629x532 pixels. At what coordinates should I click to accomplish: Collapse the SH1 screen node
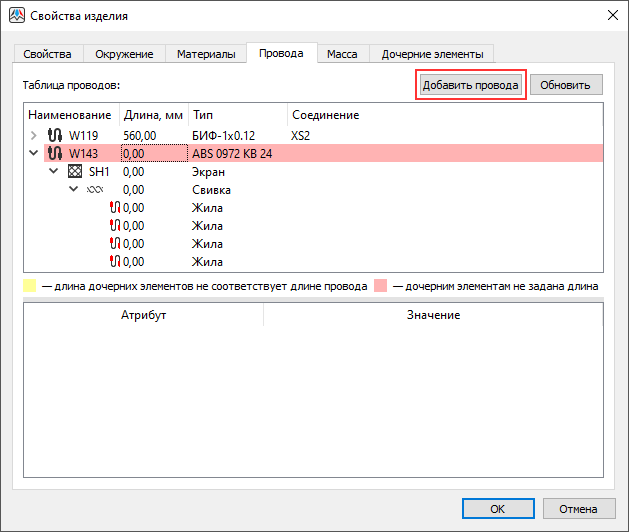[54, 171]
